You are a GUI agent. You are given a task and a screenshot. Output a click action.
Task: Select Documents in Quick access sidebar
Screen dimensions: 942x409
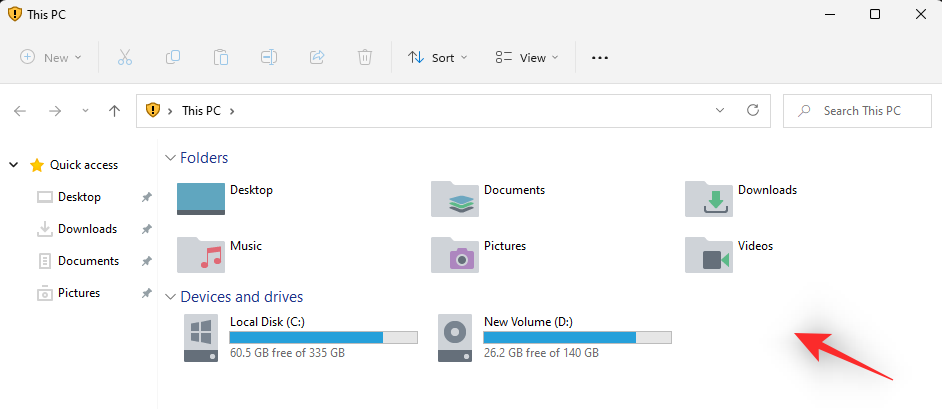pyautogui.click(x=88, y=261)
